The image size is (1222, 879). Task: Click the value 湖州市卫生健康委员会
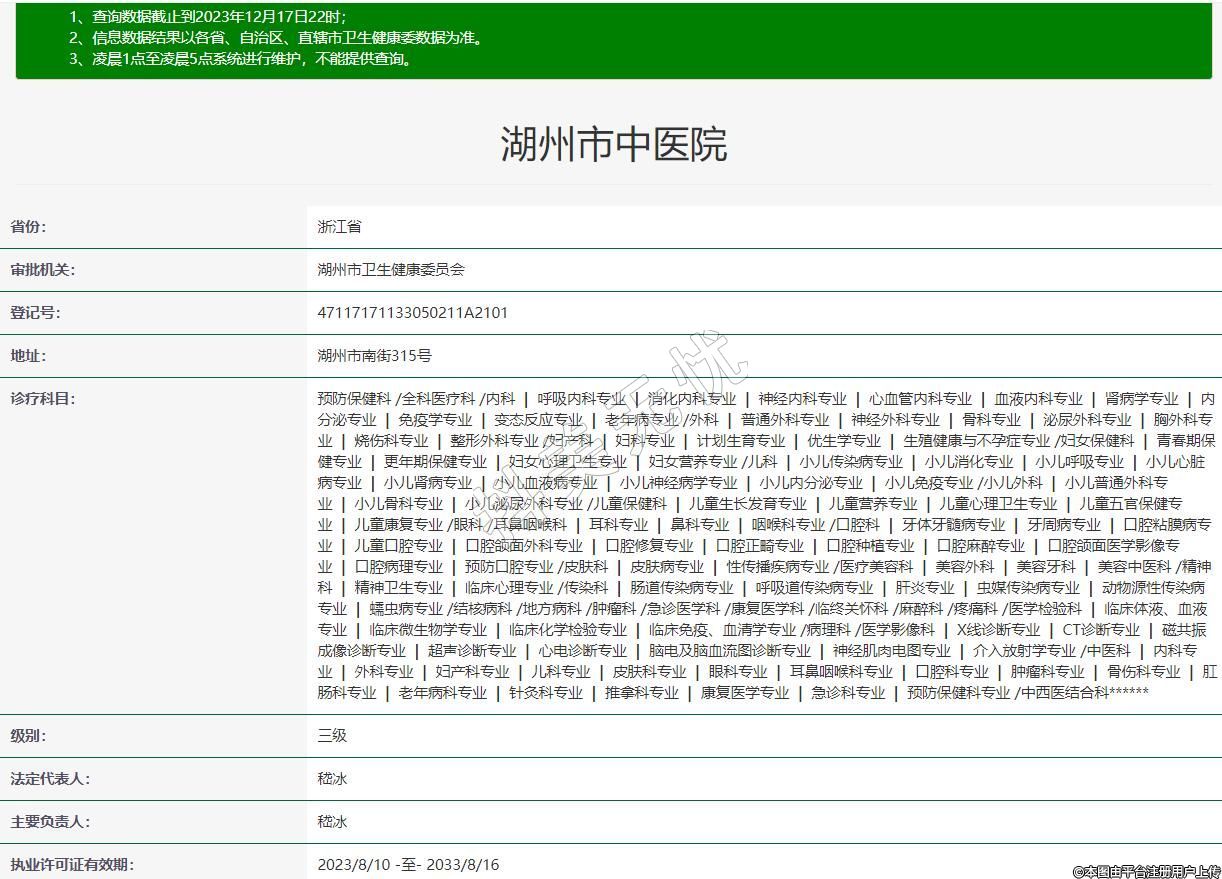391,270
